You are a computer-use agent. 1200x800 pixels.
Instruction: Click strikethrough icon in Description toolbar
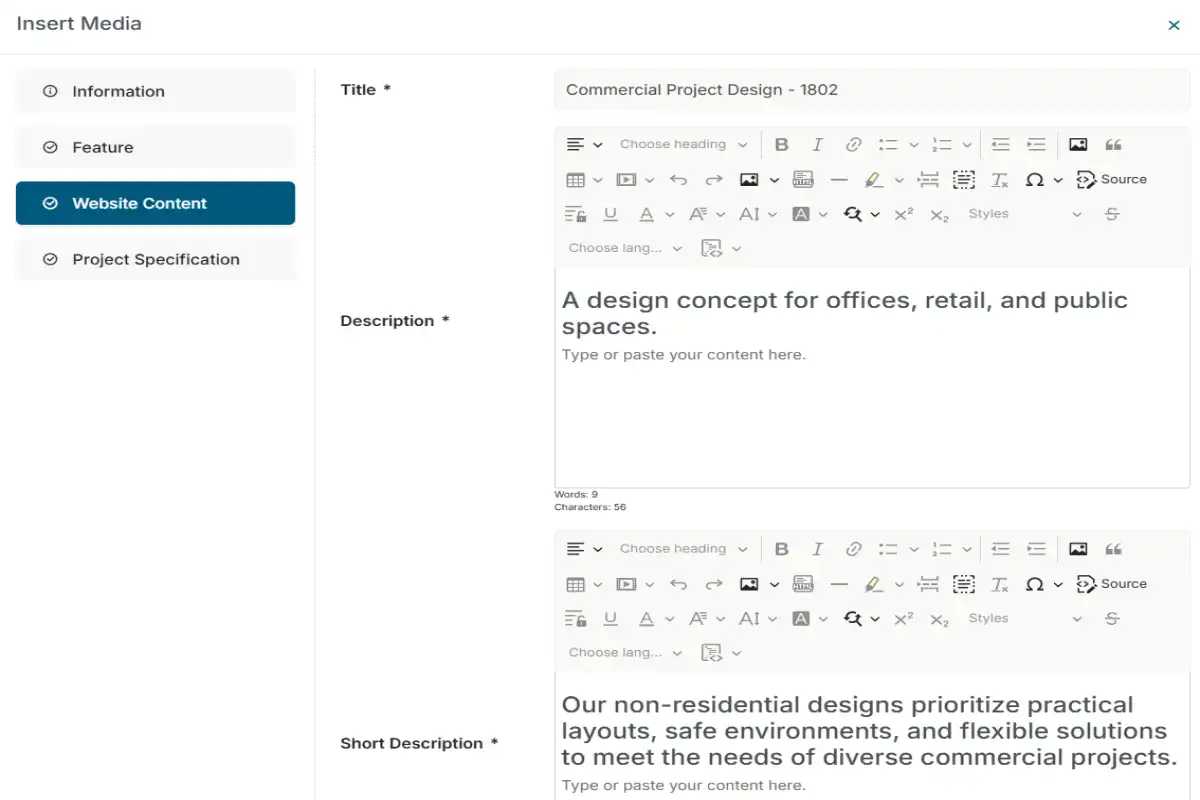tap(1111, 214)
